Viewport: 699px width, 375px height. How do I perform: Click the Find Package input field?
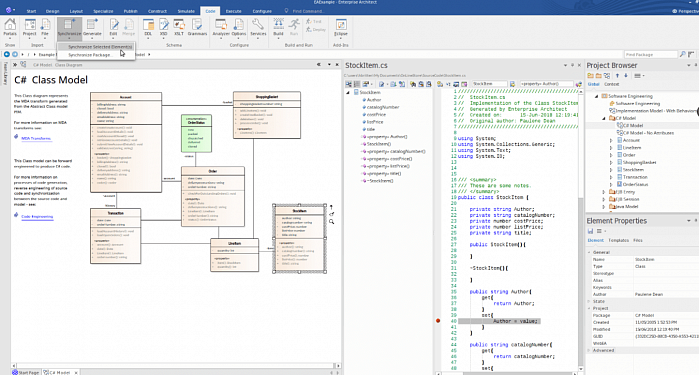650,54
